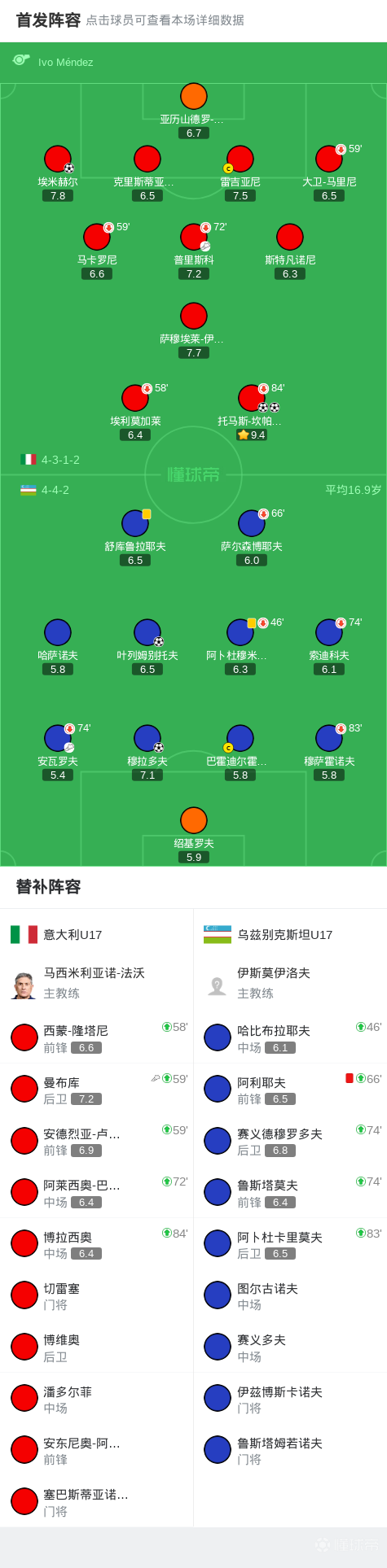
Task: Tap 托马斯-坎帕's player circle rated 9.4
Action: pyautogui.click(x=252, y=398)
